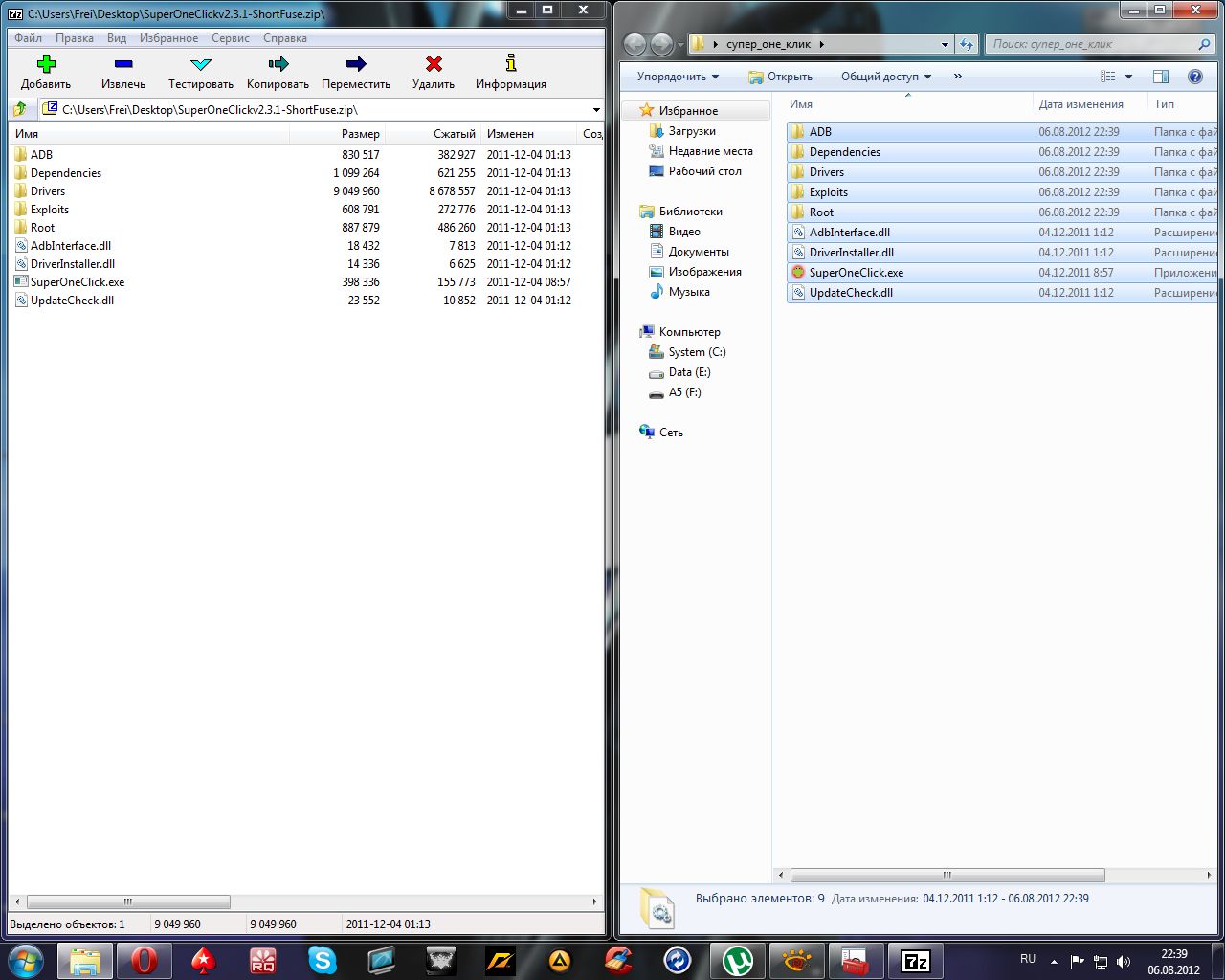The width and height of the screenshot is (1225, 980).
Task: Open the Правка menu in 7-Zip
Action: (75, 38)
